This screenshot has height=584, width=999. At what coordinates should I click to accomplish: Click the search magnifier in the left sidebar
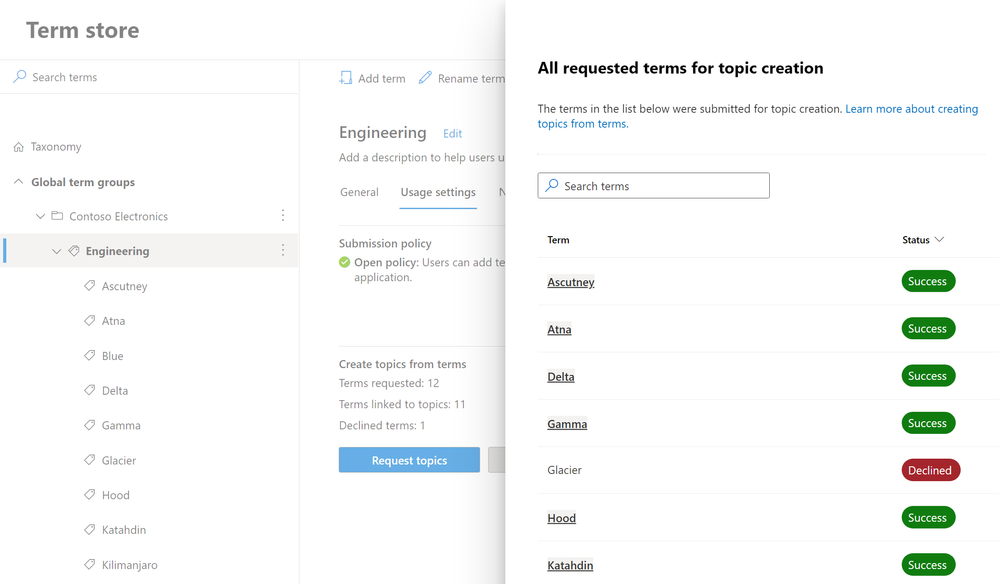(x=18, y=76)
